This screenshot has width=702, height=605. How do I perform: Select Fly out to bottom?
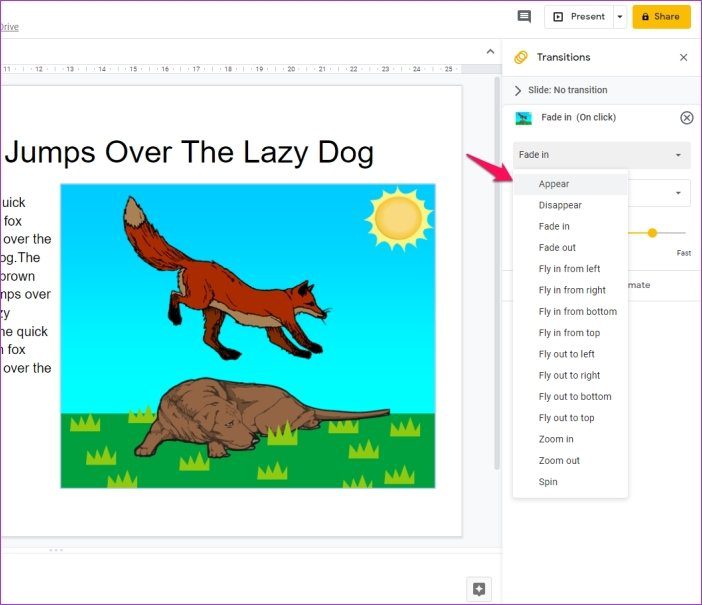click(x=570, y=397)
